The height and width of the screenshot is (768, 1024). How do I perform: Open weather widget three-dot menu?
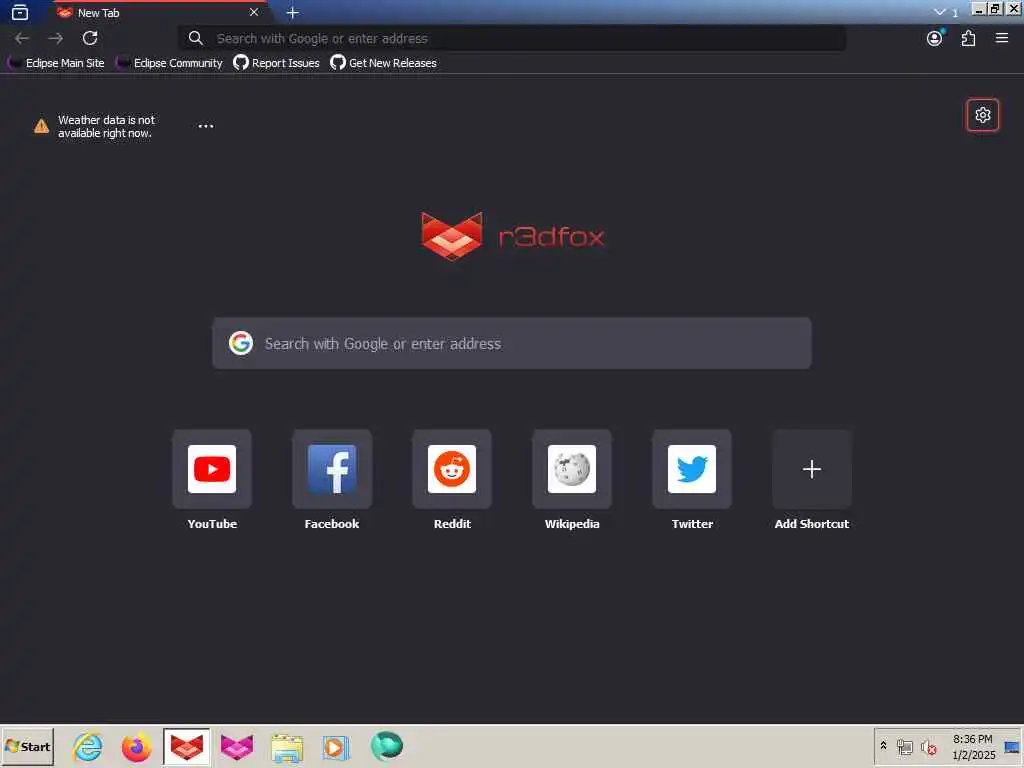coord(206,126)
